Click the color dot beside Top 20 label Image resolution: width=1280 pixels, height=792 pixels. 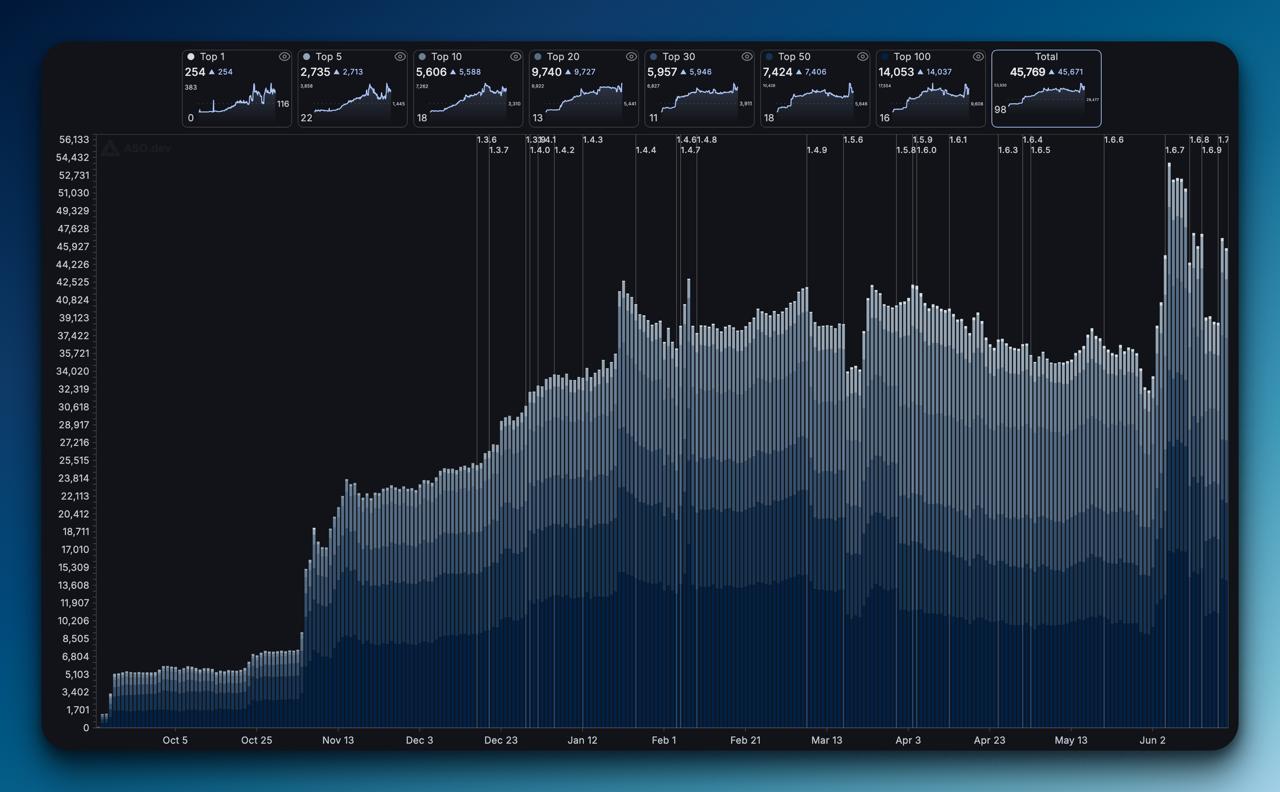pos(538,57)
